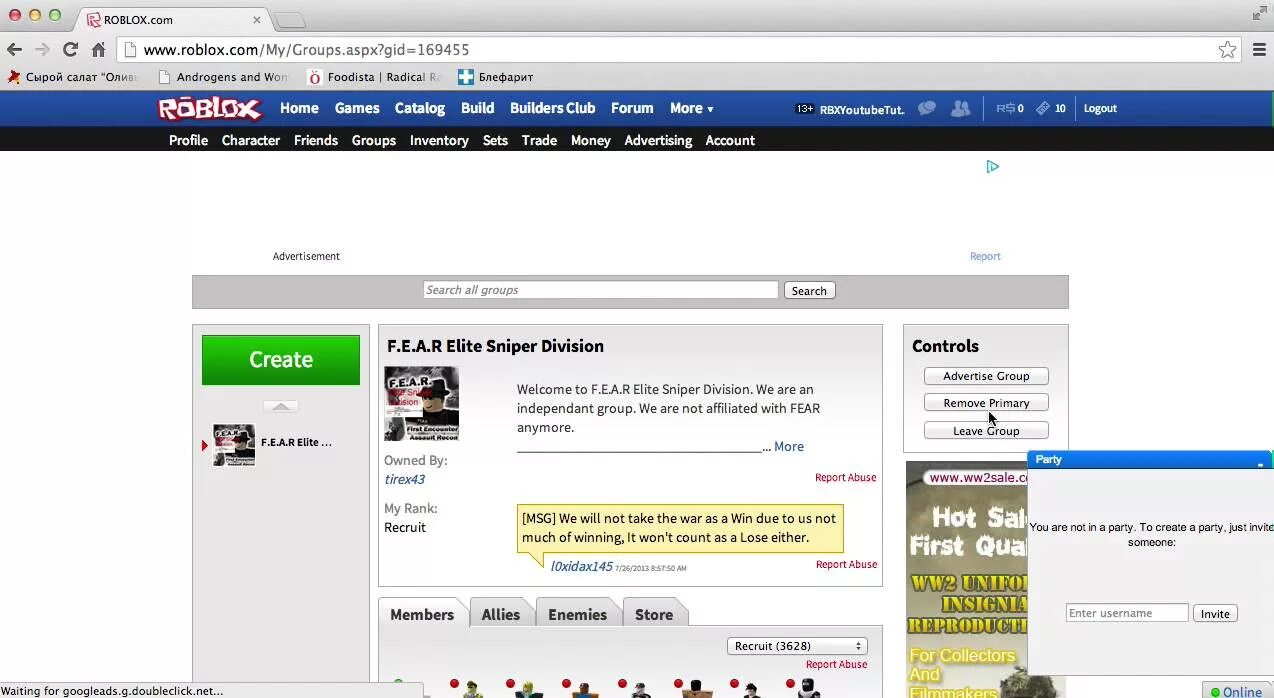The width and height of the screenshot is (1274, 698).
Task: Open the ROBLOX logo home link
Action: (x=210, y=109)
